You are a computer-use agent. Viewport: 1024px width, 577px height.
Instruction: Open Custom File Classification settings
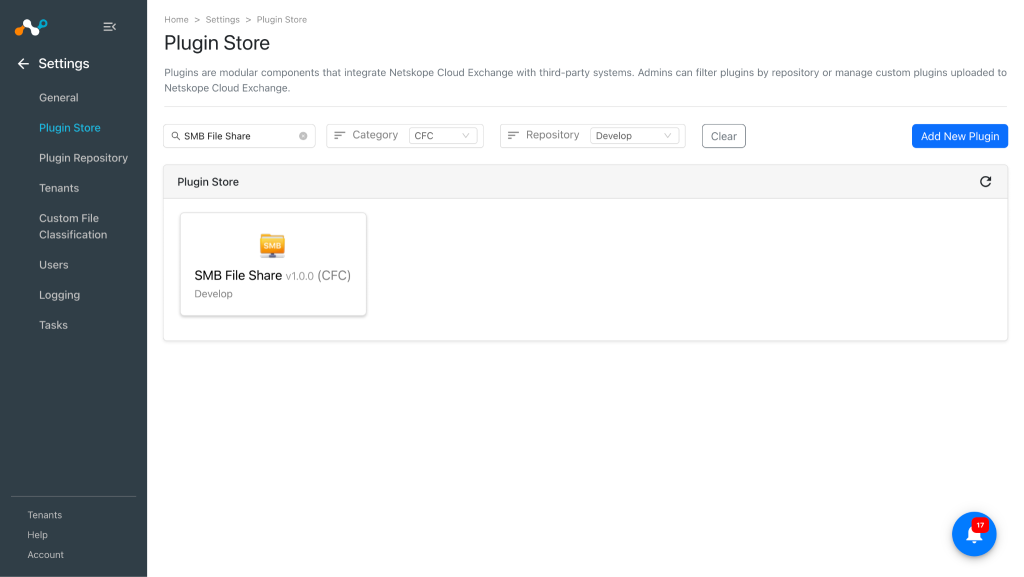[73, 226]
